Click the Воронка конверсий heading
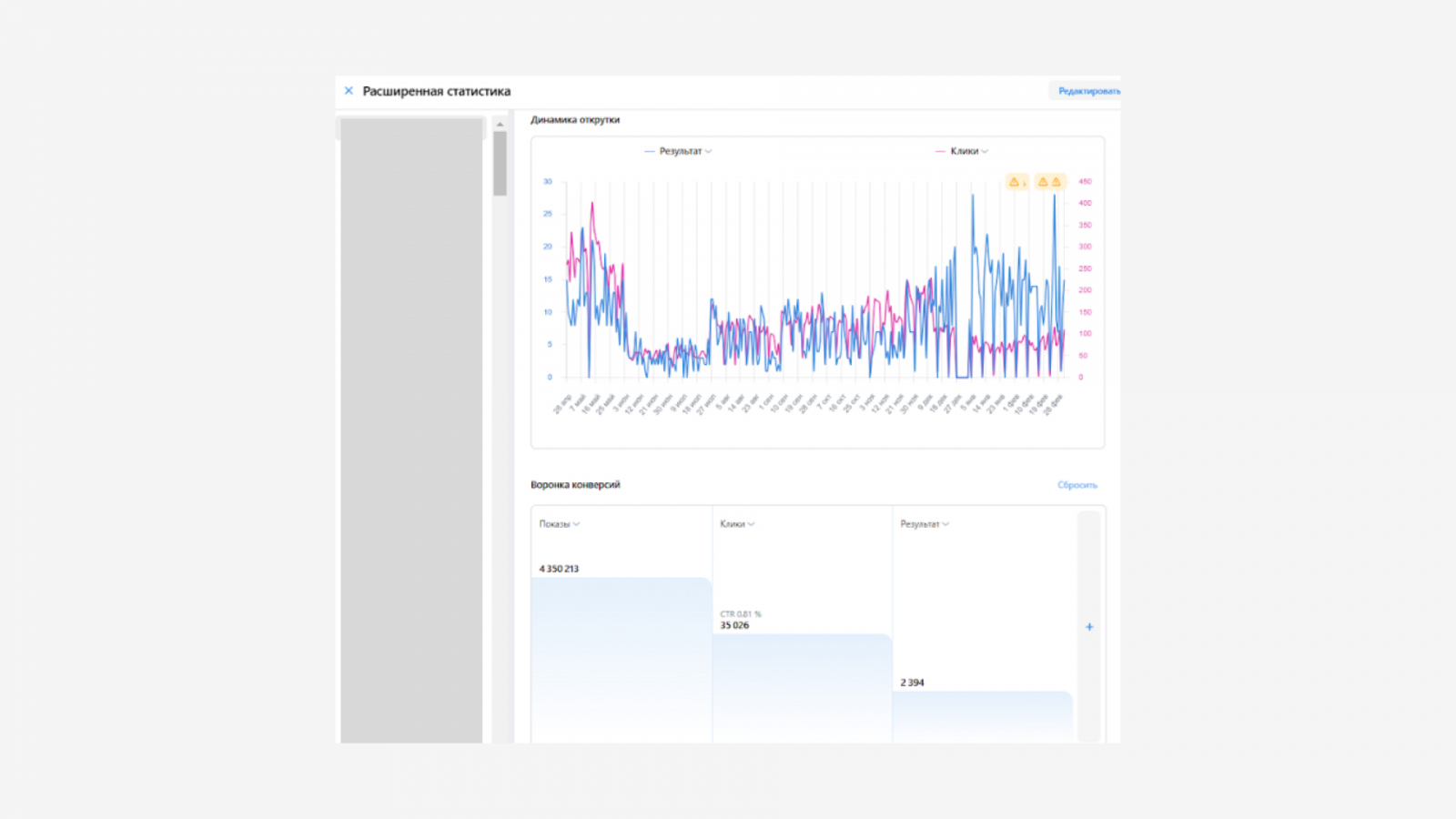Viewport: 1456px width, 819px height. pos(575,485)
